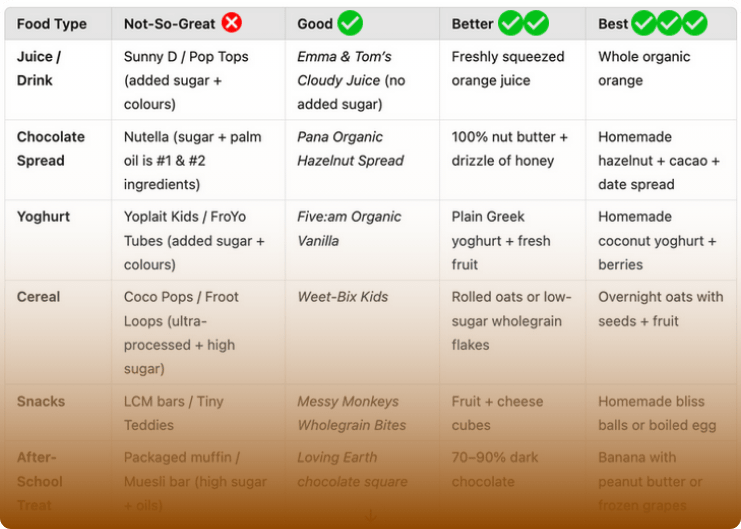Click the red X icon beside Not-So-Great
The width and height of the screenshot is (741, 529).
coord(232,23)
